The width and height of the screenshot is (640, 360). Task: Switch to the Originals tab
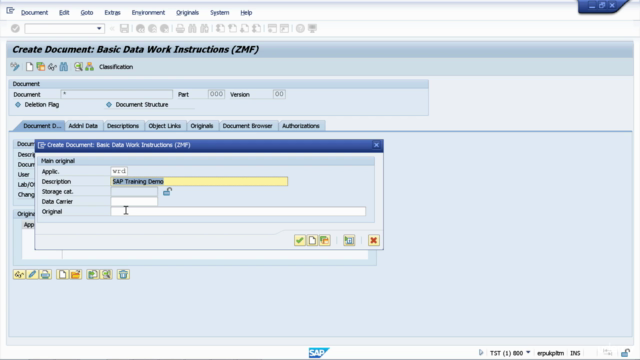[x=202, y=126]
